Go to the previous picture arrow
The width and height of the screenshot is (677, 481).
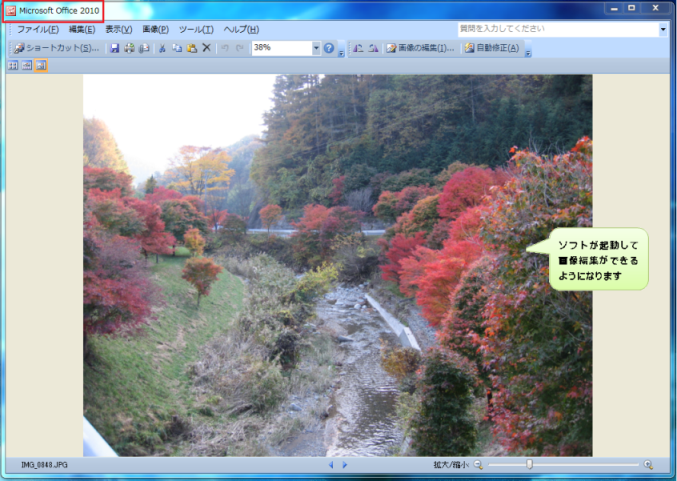pyautogui.click(x=331, y=465)
